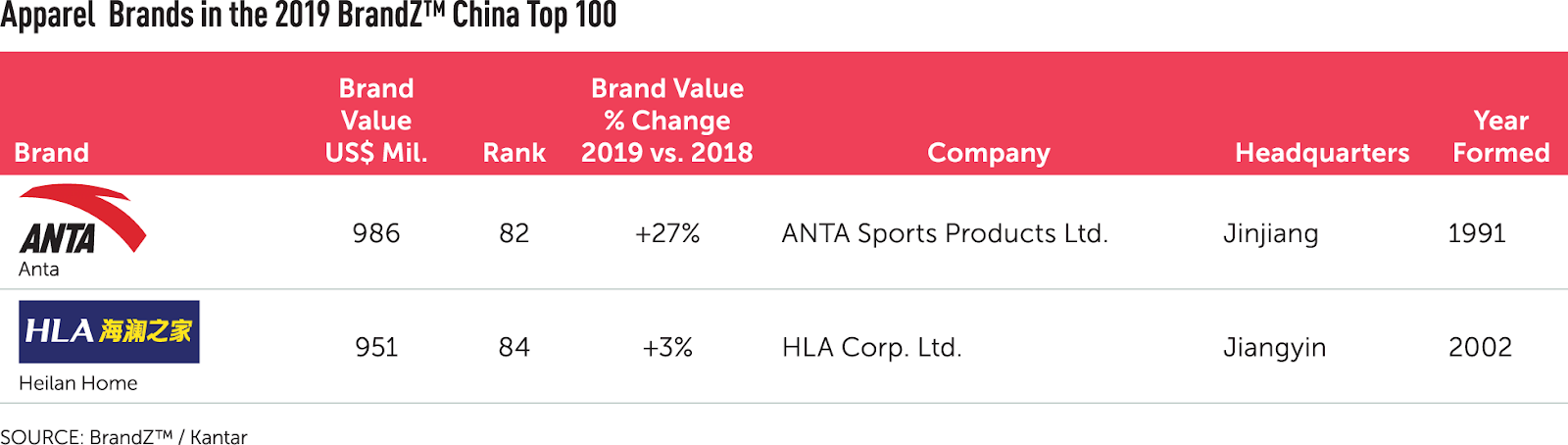Viewport: 1568px width, 445px height.
Task: Select HLA Corp. Ltd. company text
Action: coord(872,347)
